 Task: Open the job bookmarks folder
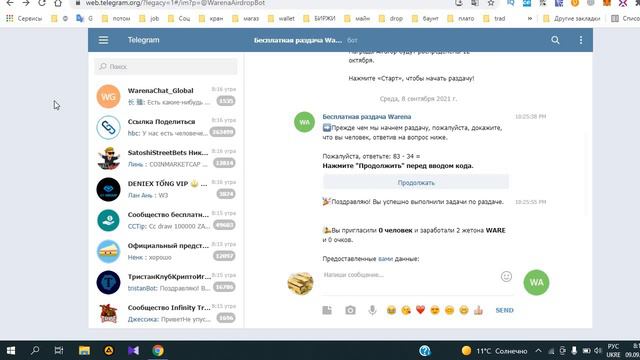click(x=149, y=18)
